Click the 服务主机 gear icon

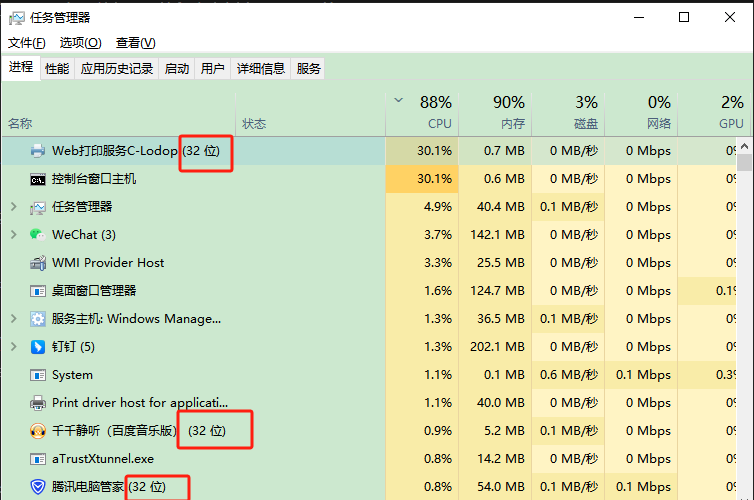38,319
